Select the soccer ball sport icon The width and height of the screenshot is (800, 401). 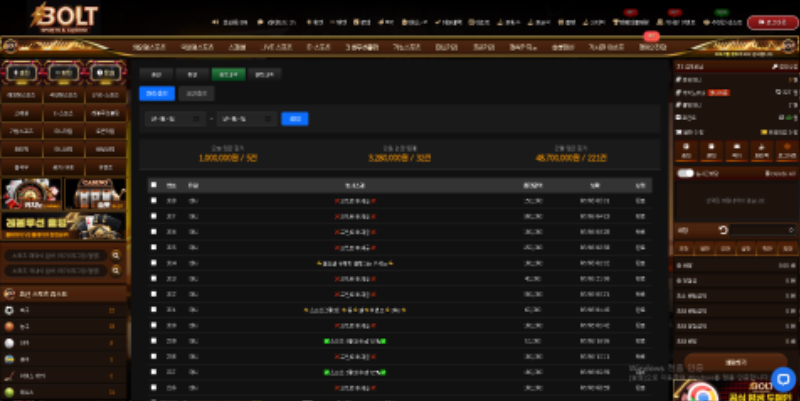pos(9,310)
